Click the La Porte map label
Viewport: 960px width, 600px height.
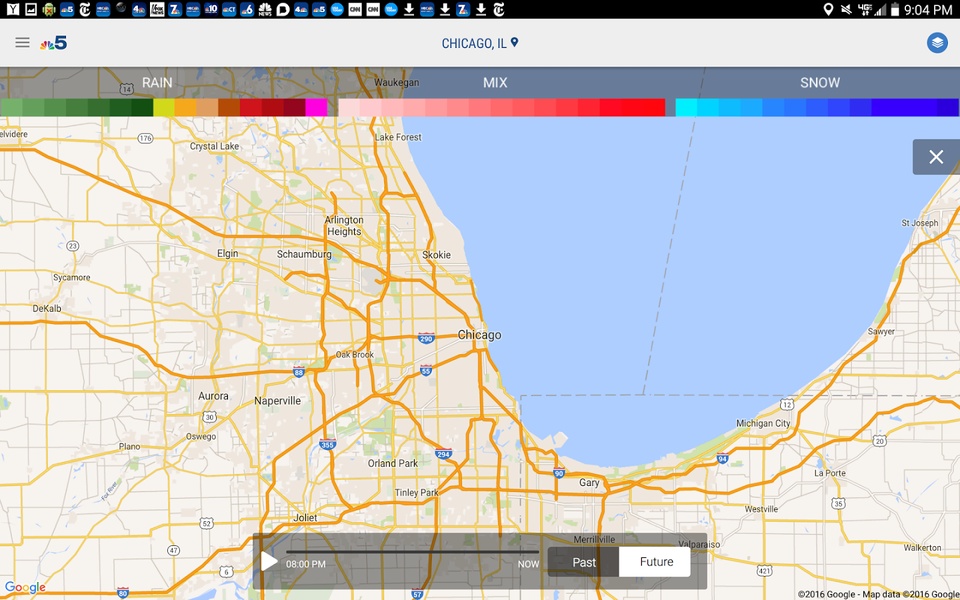point(830,473)
